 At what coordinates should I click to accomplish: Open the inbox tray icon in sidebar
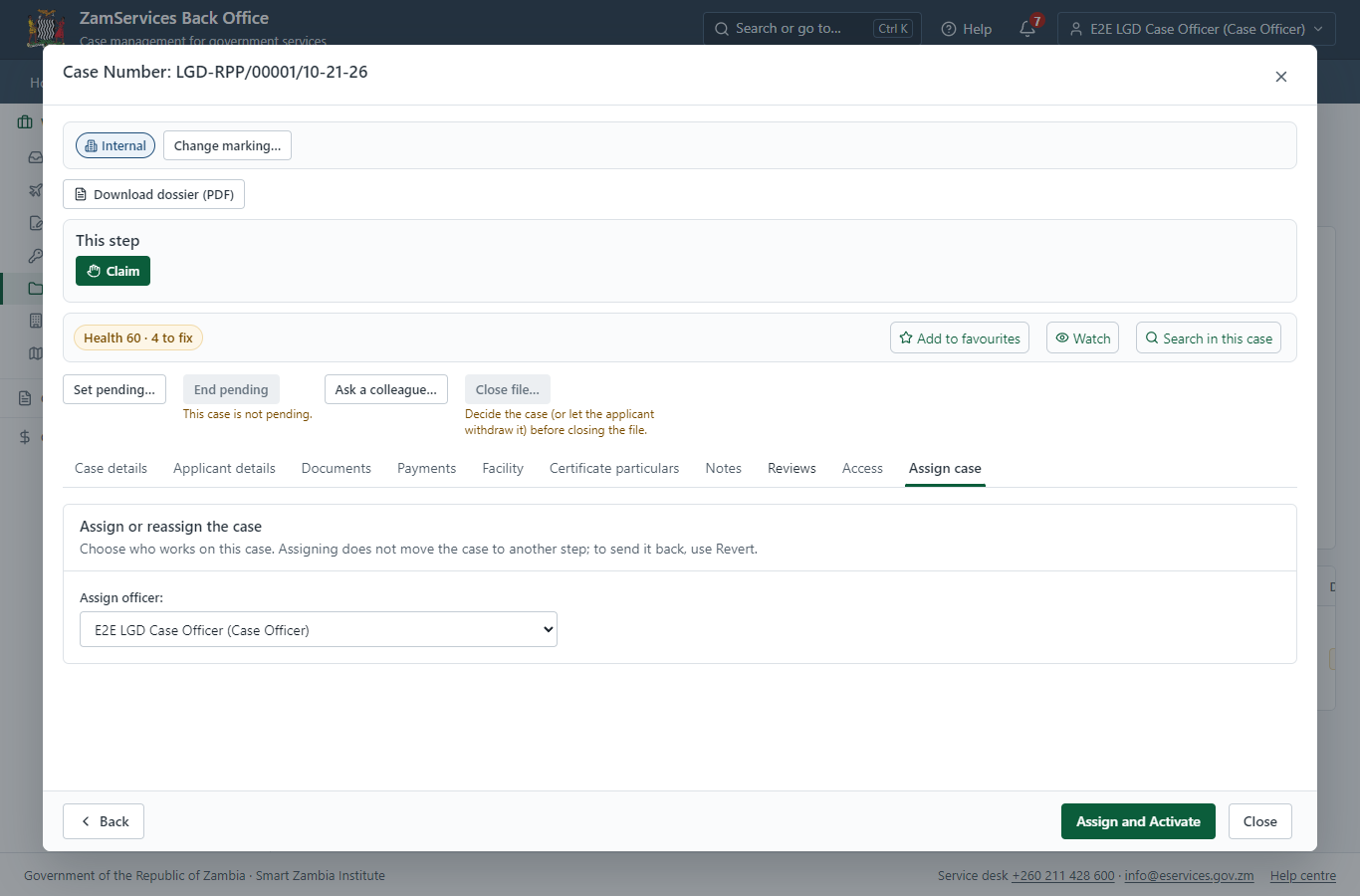pyautogui.click(x=36, y=157)
